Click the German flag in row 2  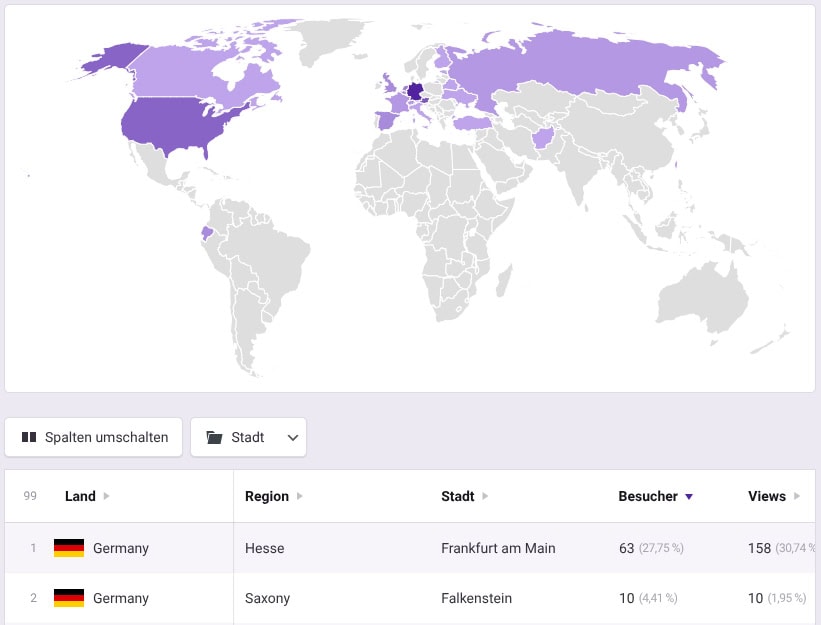[x=69, y=598]
